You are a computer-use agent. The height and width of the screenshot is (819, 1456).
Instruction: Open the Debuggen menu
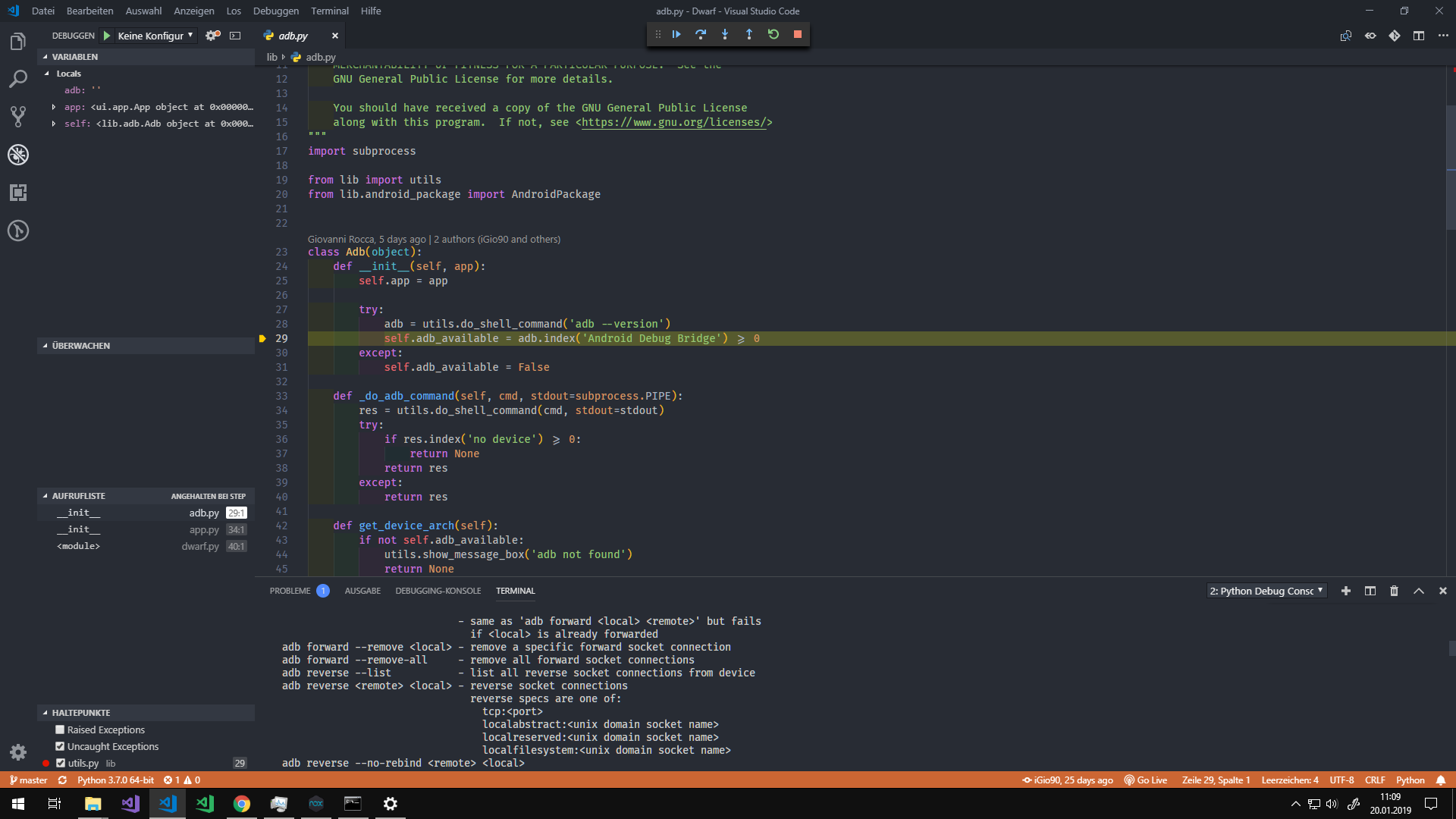[275, 11]
